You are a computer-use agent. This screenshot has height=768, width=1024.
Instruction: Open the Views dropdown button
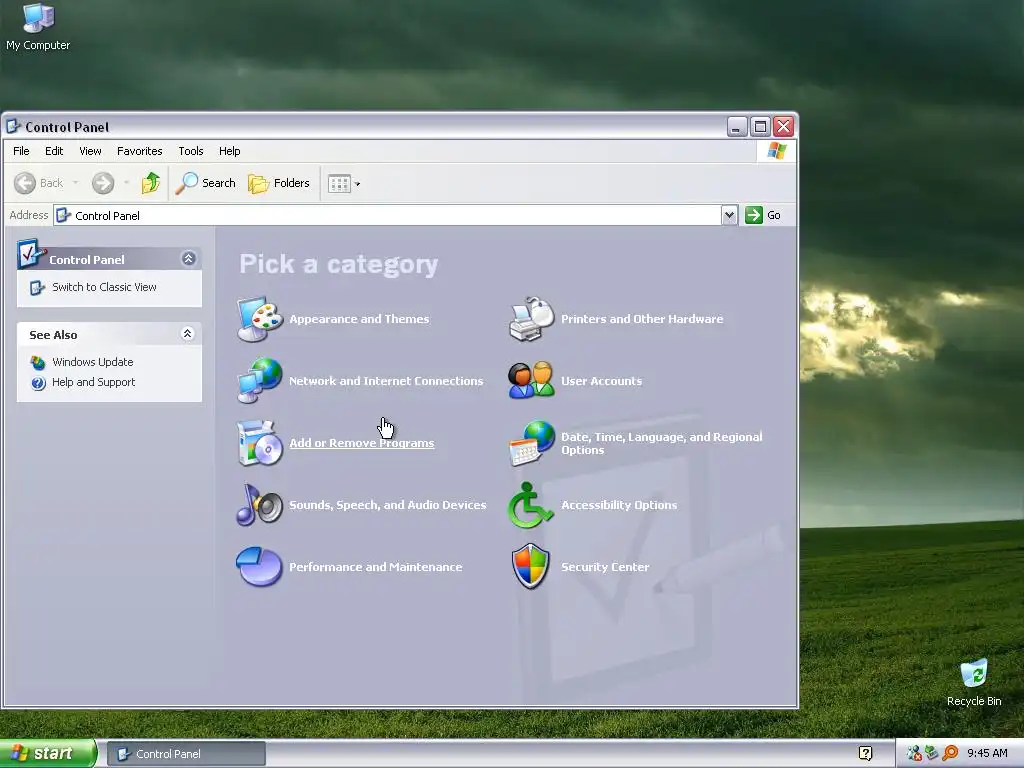[x=344, y=184]
